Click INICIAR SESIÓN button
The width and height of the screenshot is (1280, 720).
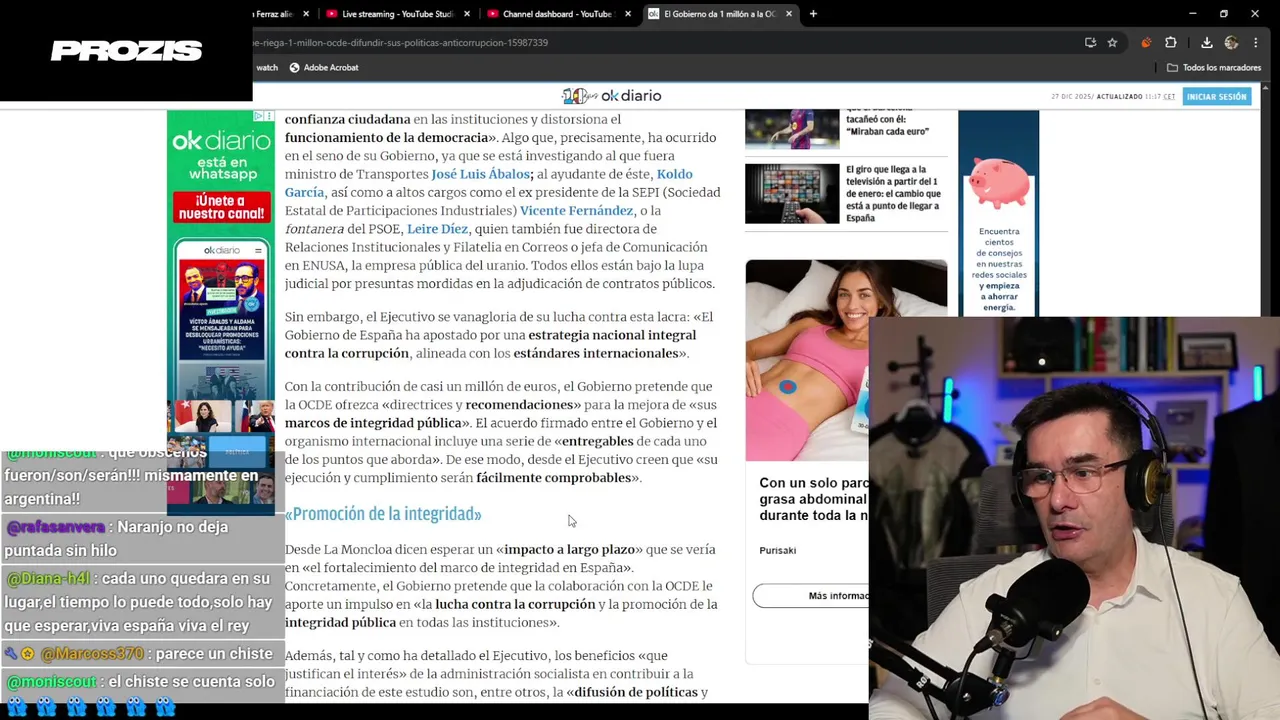pyautogui.click(x=1216, y=96)
